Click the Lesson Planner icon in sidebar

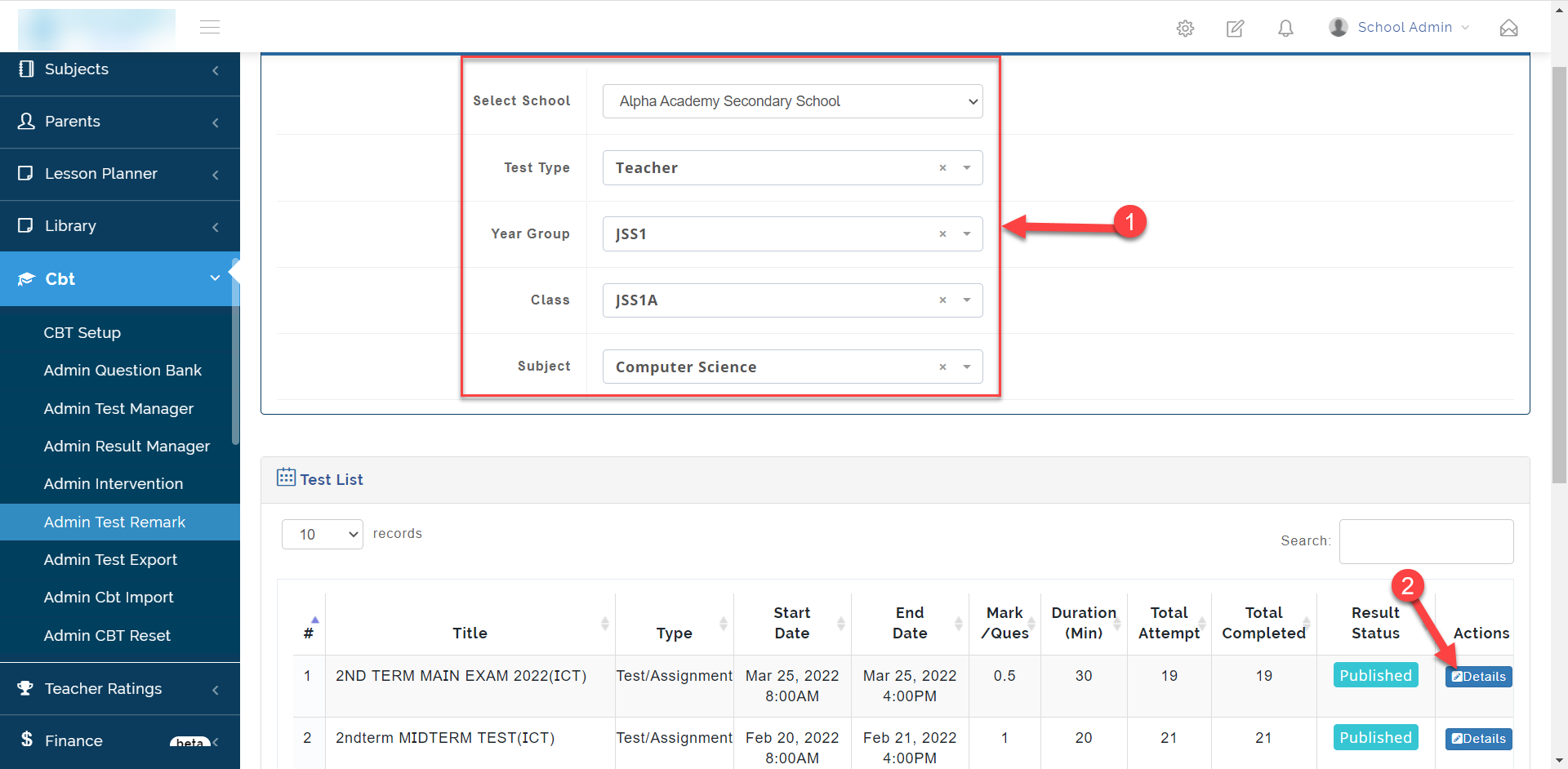[26, 173]
